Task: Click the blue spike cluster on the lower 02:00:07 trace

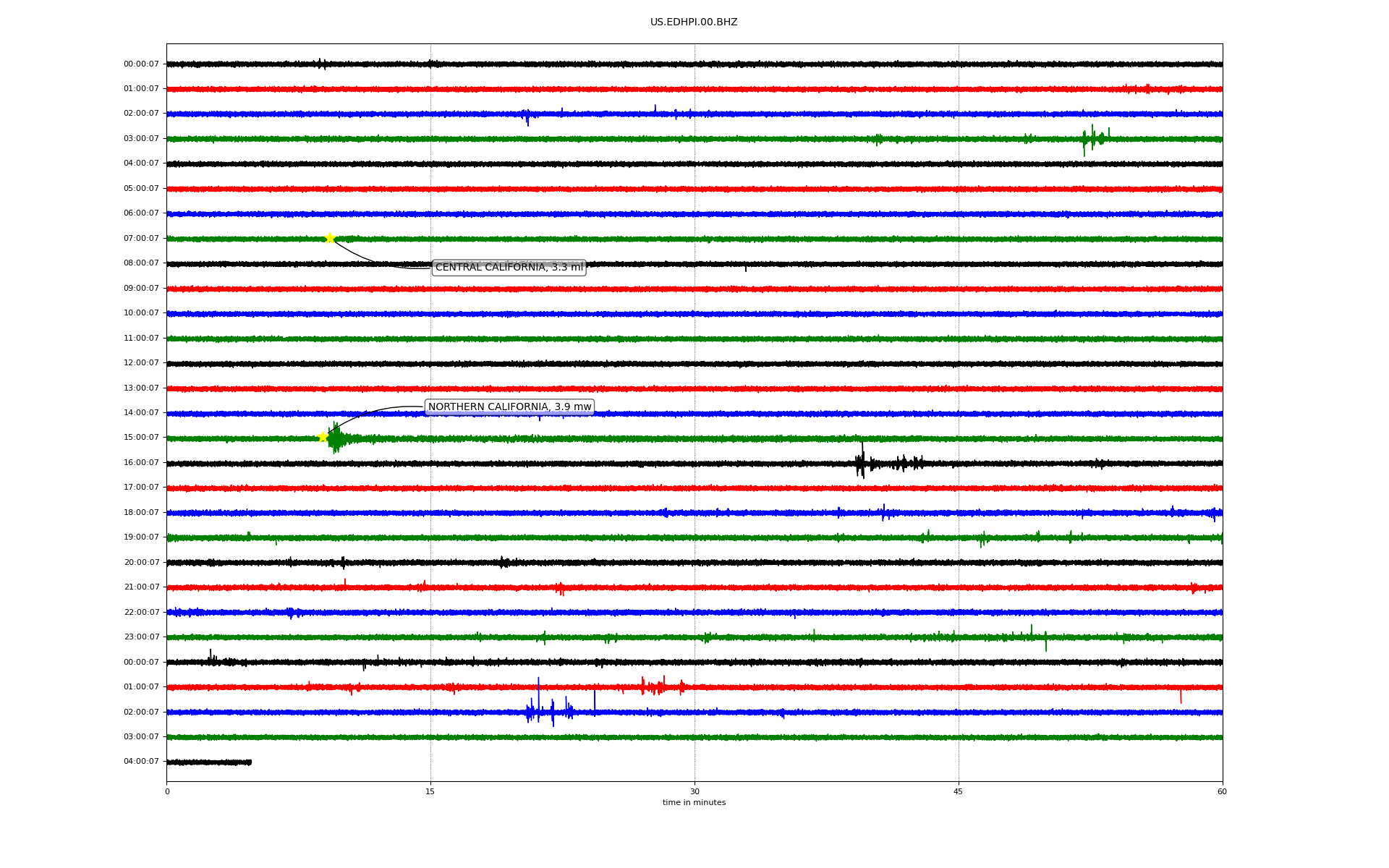Action: tap(550, 711)
